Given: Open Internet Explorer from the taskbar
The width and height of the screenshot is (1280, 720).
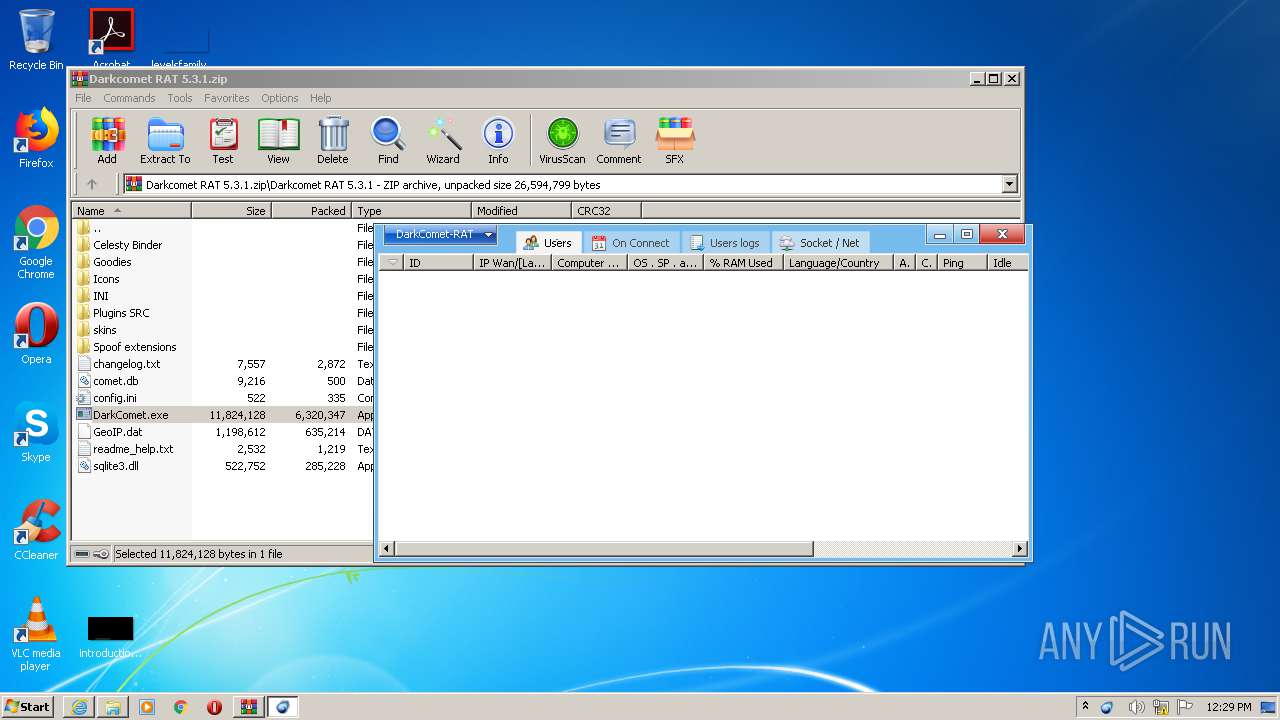Looking at the screenshot, I should pyautogui.click(x=79, y=707).
